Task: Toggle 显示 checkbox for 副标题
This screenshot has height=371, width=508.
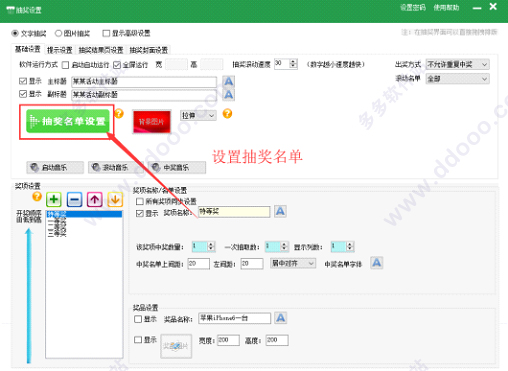Action: [x=23, y=94]
